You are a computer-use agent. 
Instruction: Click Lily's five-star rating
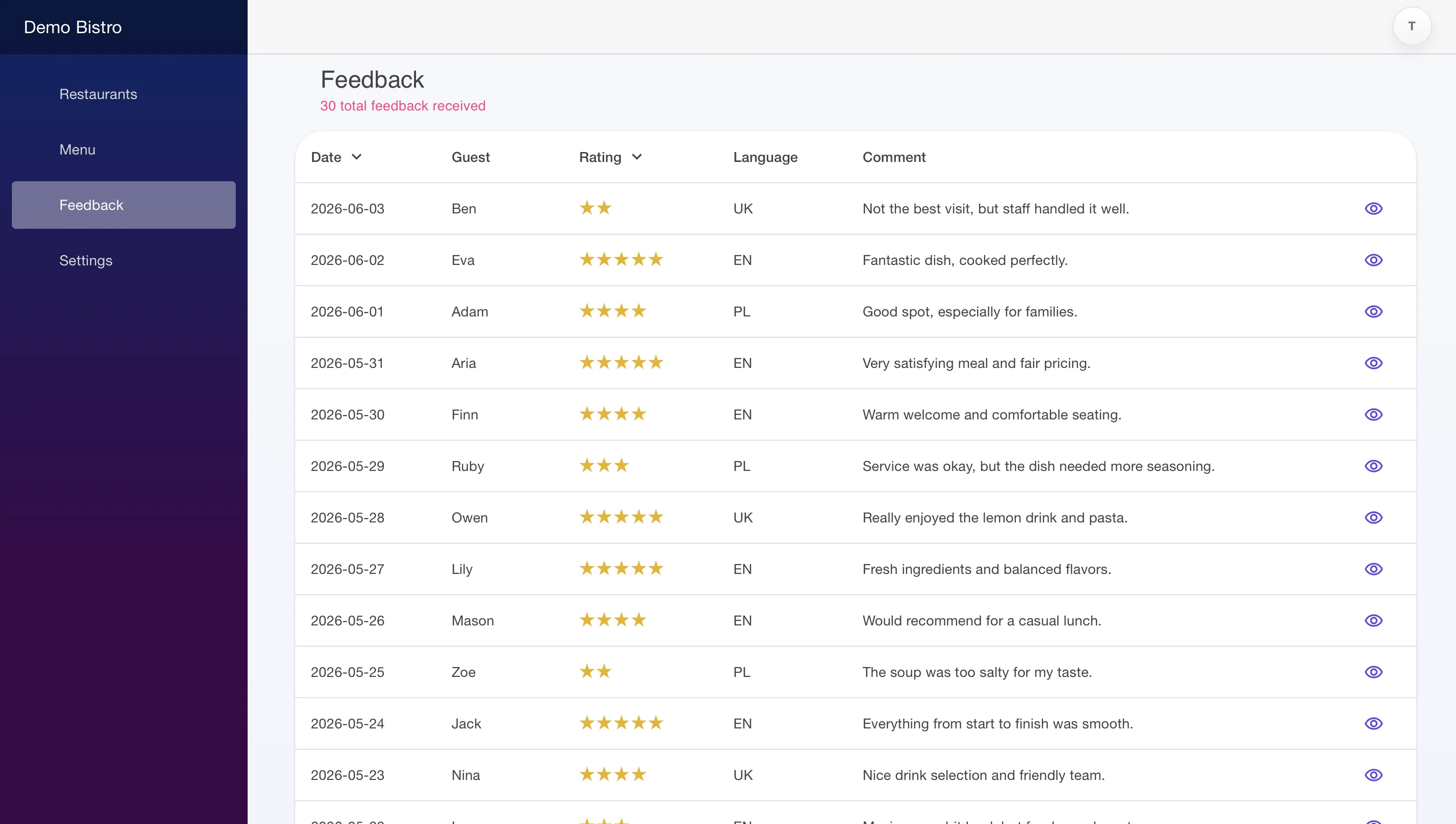[621, 568]
